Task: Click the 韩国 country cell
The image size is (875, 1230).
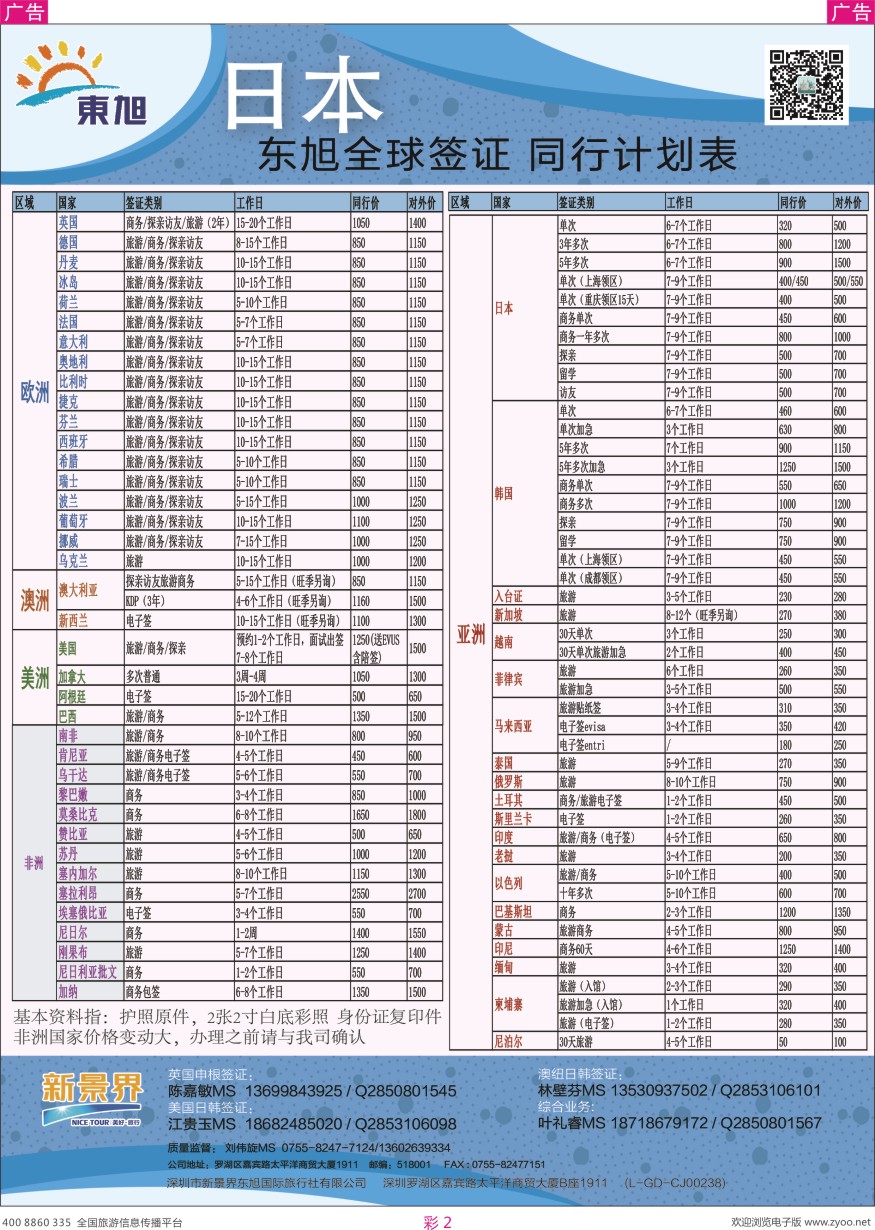Action: (524, 494)
